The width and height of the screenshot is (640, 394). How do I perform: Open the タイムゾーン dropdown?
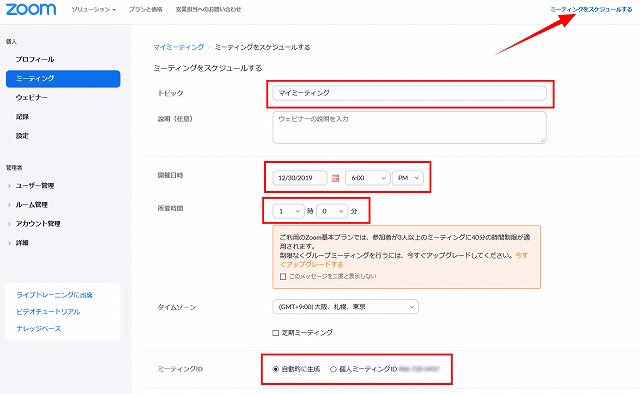click(x=345, y=307)
